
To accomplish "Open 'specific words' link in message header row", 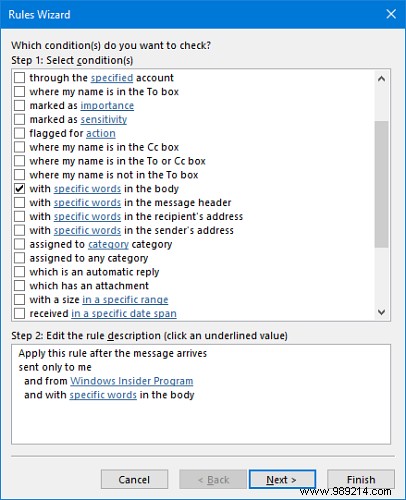I will tap(87, 203).
